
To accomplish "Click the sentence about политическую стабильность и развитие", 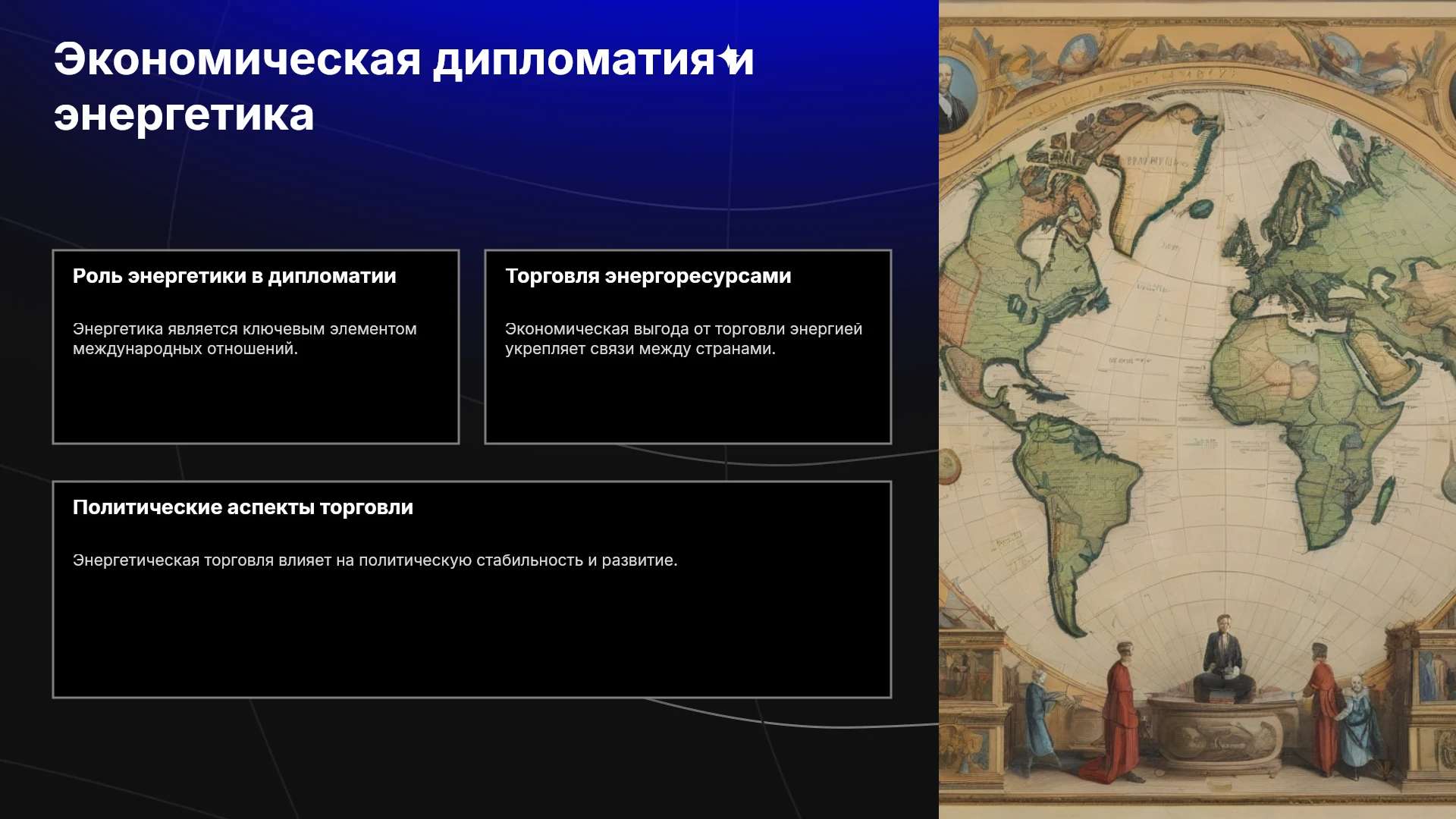I will (x=375, y=560).
